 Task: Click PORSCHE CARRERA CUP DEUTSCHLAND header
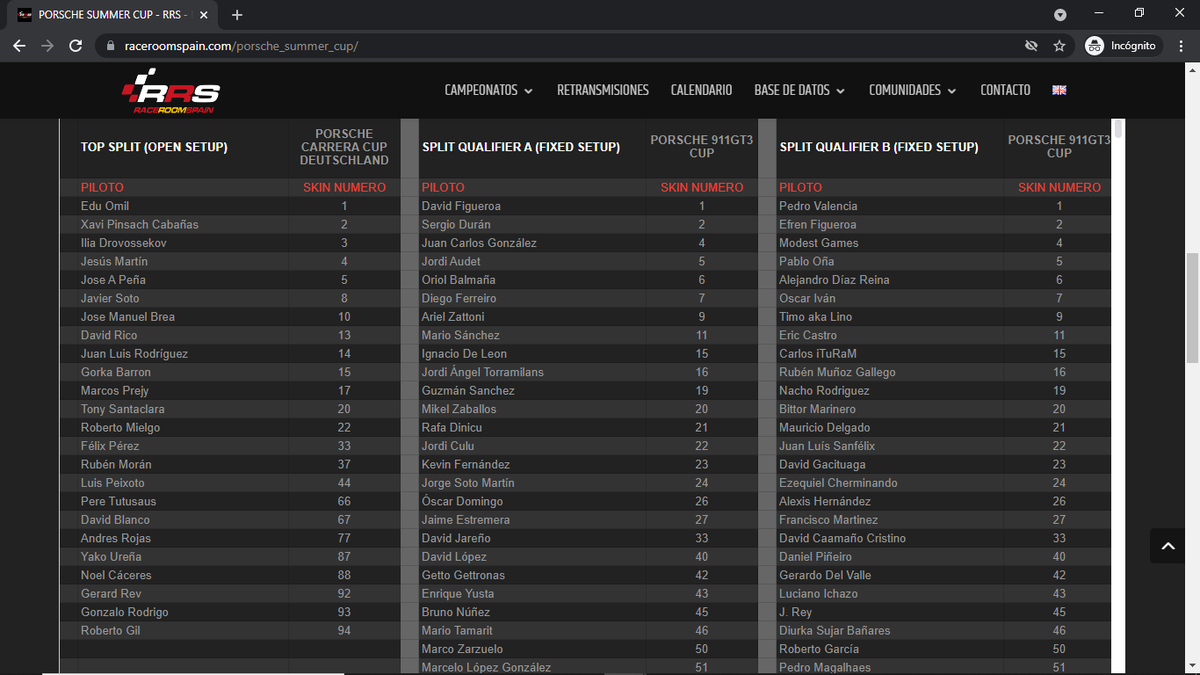click(x=344, y=147)
